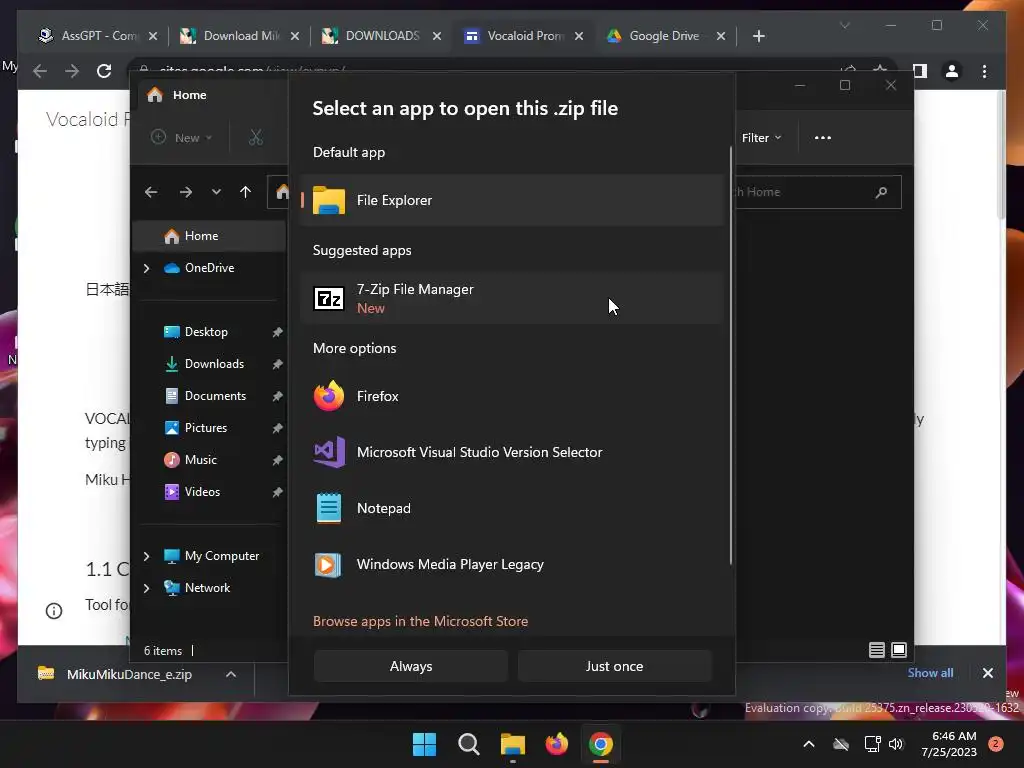Show hidden system tray icons
The height and width of the screenshot is (768, 1024).
pos(808,744)
